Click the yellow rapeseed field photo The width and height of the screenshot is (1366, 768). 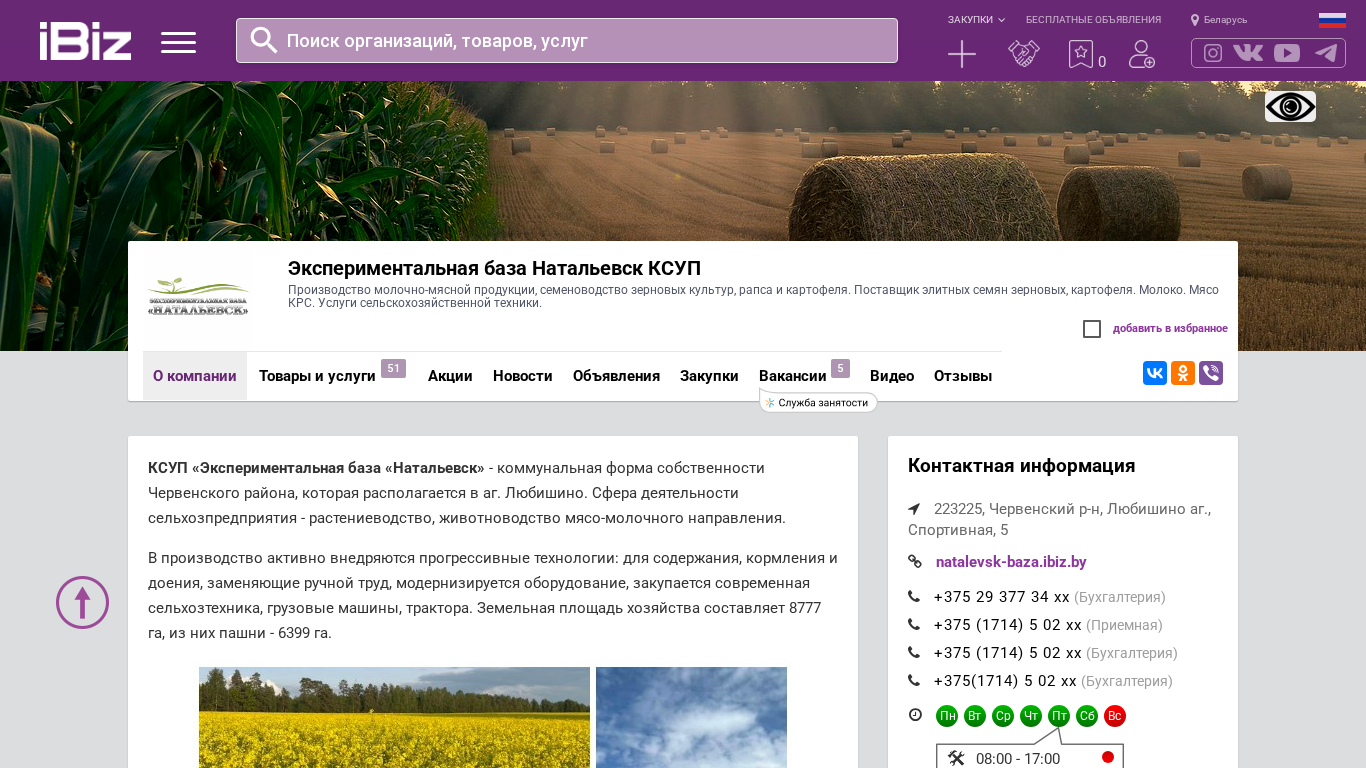point(394,717)
